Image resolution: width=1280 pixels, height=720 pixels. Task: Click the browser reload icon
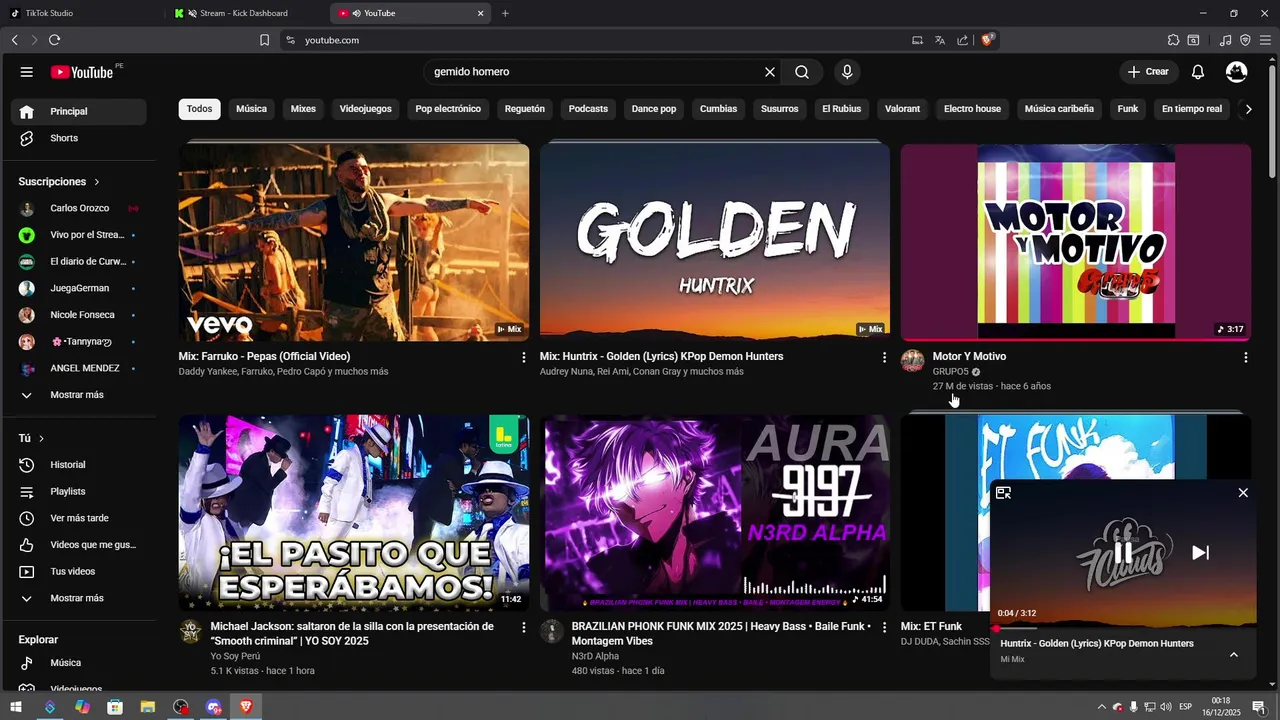(54, 40)
